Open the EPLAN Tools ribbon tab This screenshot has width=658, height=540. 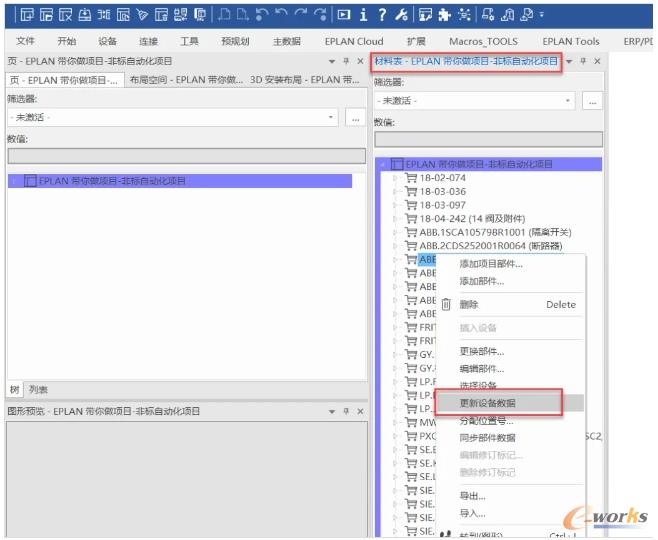click(x=571, y=41)
